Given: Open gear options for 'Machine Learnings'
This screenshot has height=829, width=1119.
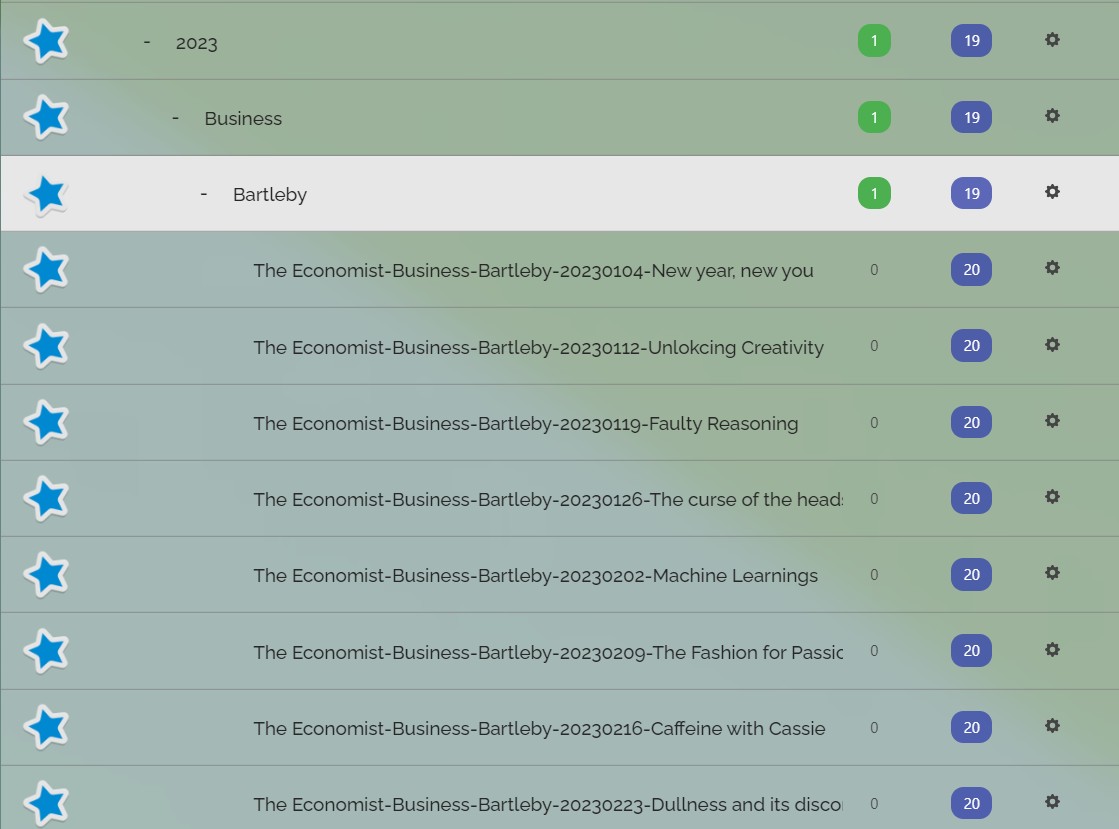Looking at the screenshot, I should pos(1052,573).
